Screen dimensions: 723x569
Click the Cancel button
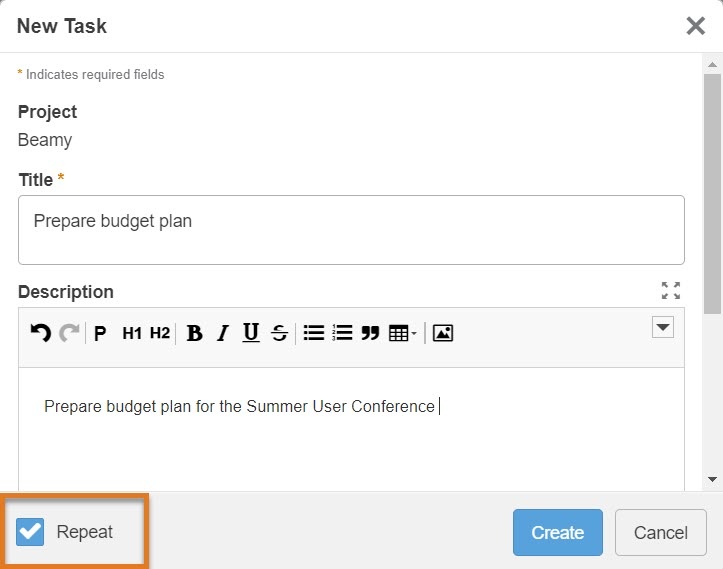(660, 532)
